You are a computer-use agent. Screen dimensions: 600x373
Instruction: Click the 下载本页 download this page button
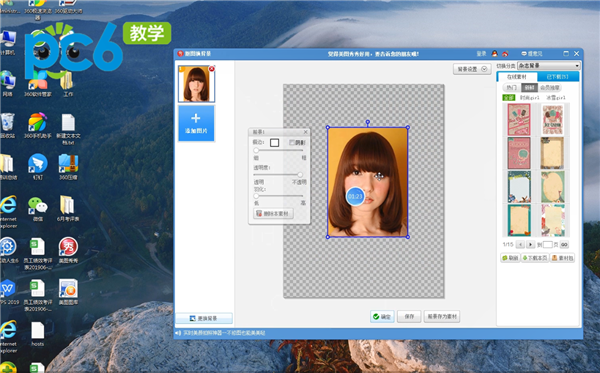[x=535, y=258]
